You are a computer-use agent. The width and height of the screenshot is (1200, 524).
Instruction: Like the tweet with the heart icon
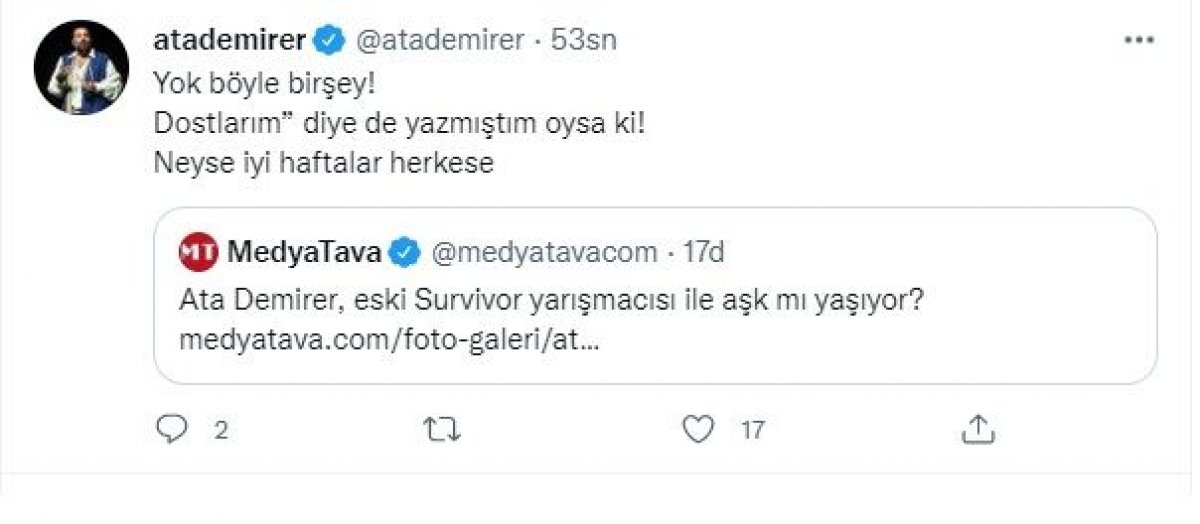coord(698,430)
